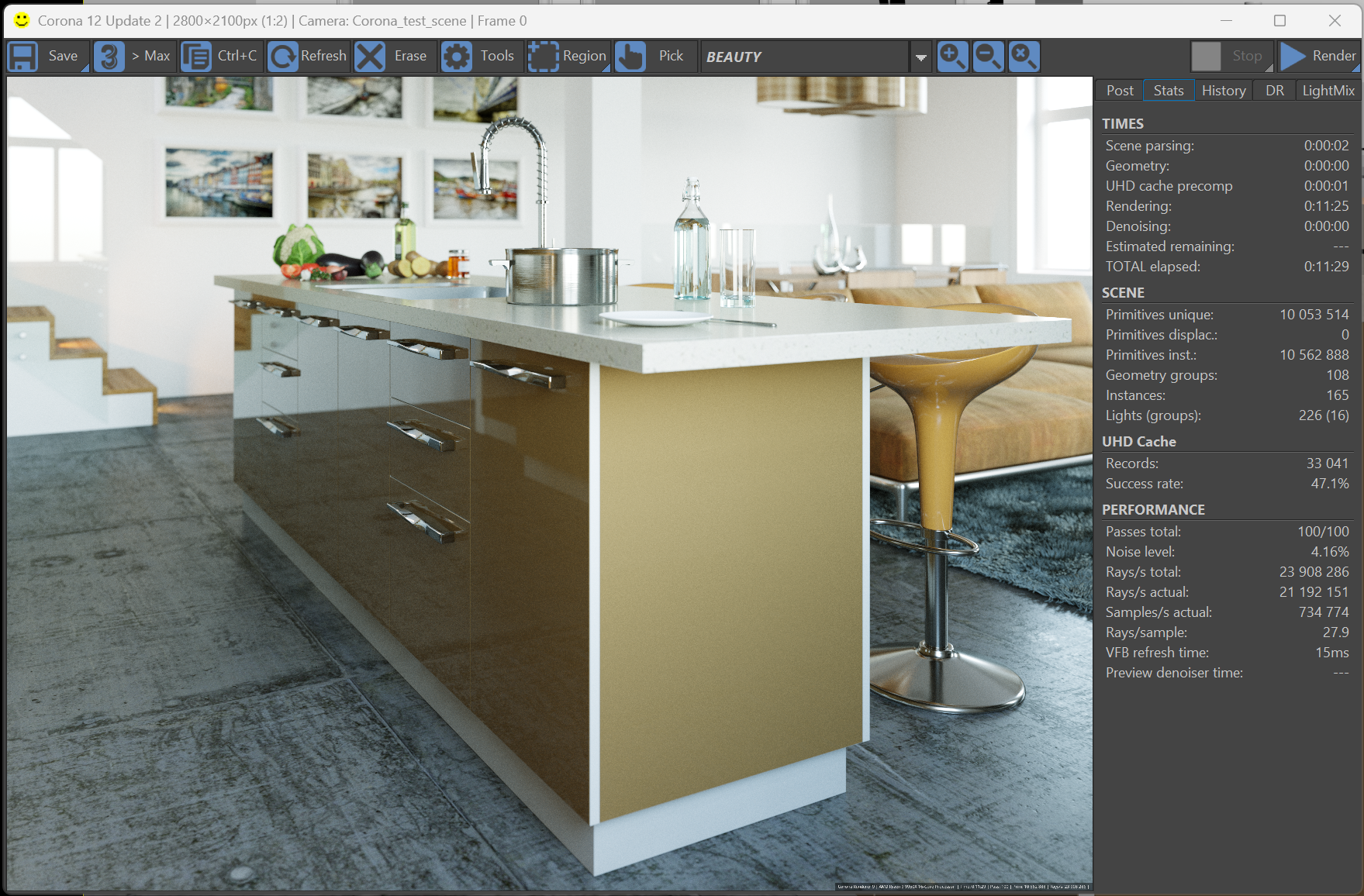Viewport: 1364px width, 896px height.
Task: Switch to the LightMix tab
Action: coord(1328,91)
